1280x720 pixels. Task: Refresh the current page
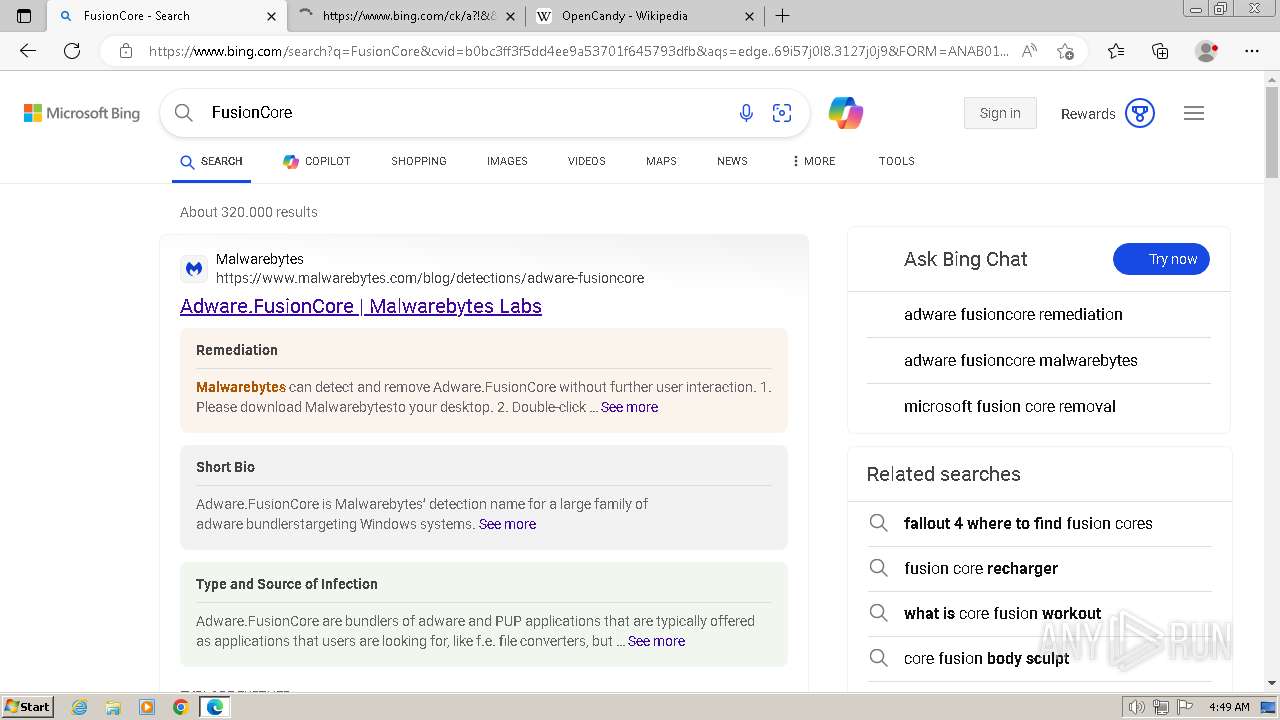(x=72, y=51)
